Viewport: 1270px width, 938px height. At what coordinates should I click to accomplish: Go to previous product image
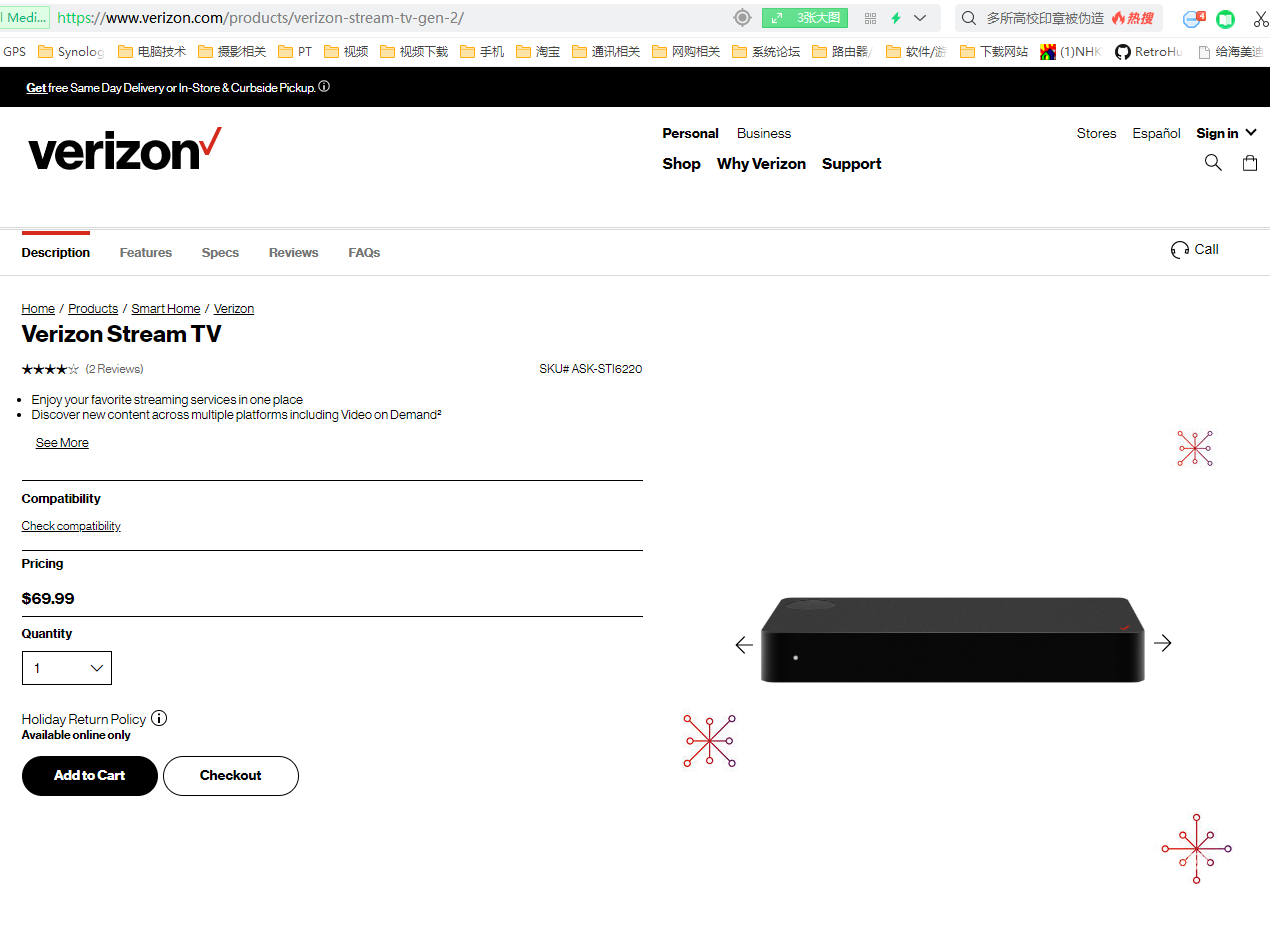point(744,645)
